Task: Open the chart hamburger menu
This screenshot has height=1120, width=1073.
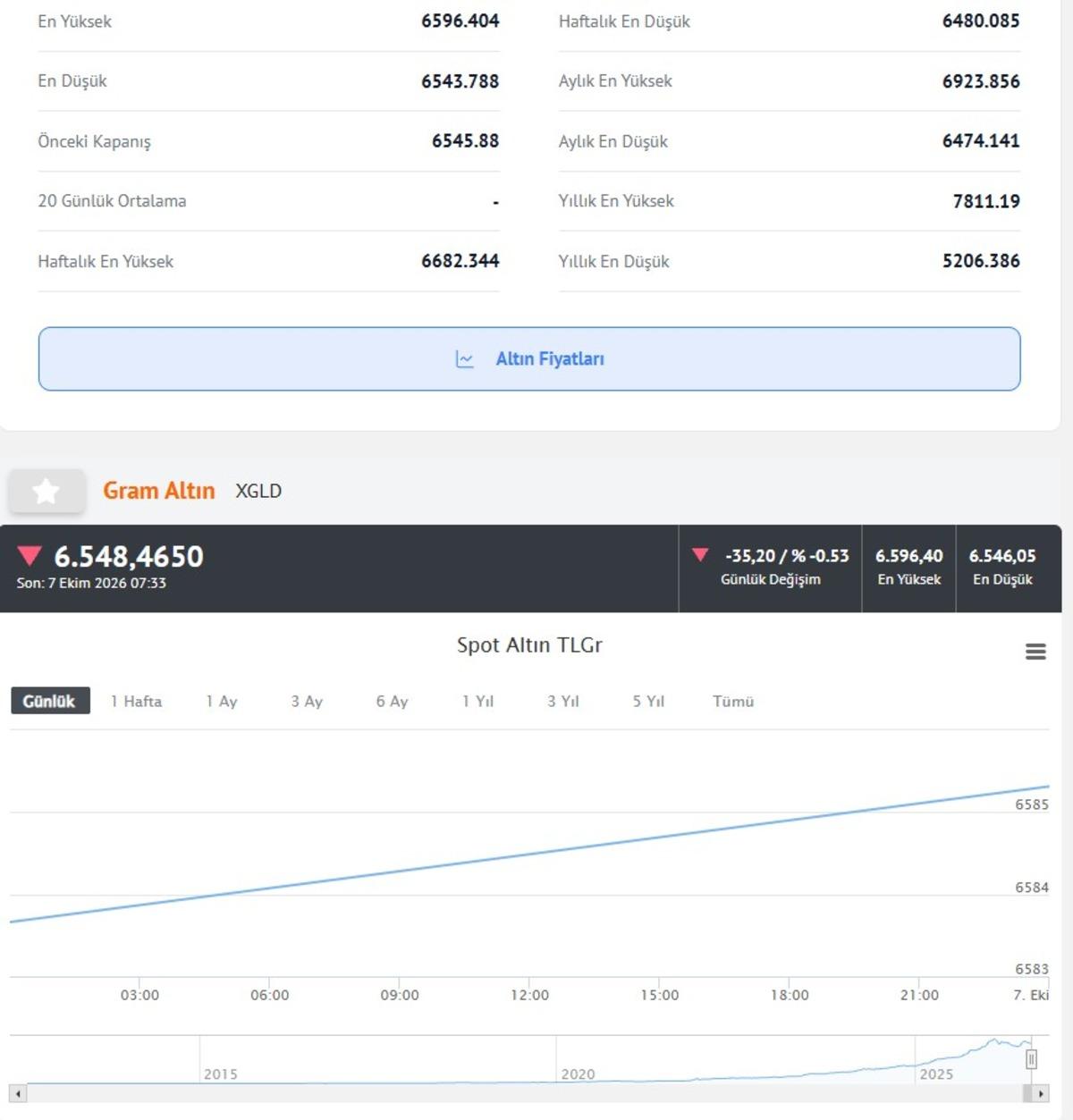Action: [1035, 652]
